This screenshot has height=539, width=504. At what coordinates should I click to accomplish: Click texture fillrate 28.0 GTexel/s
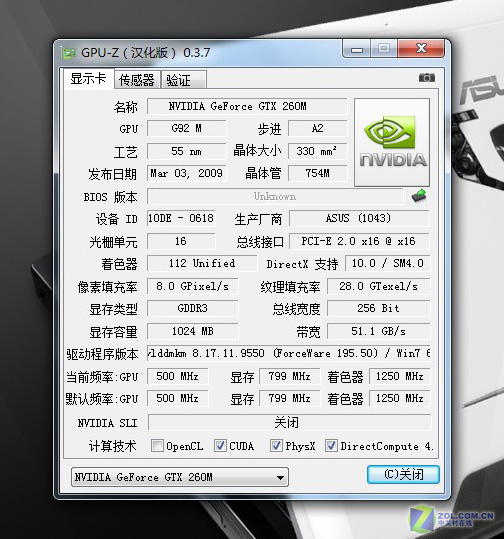click(379, 286)
